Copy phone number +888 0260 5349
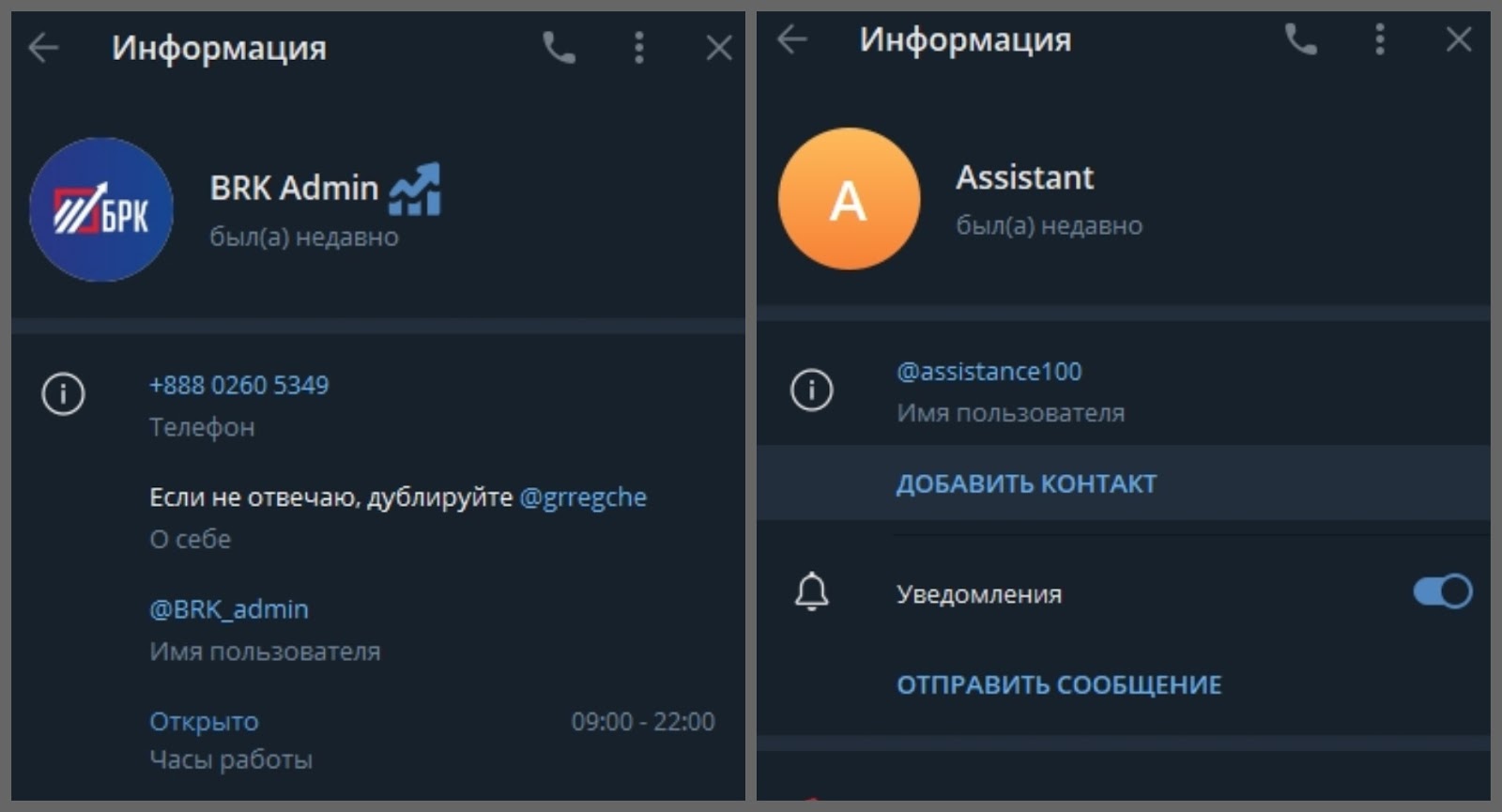 [238, 385]
